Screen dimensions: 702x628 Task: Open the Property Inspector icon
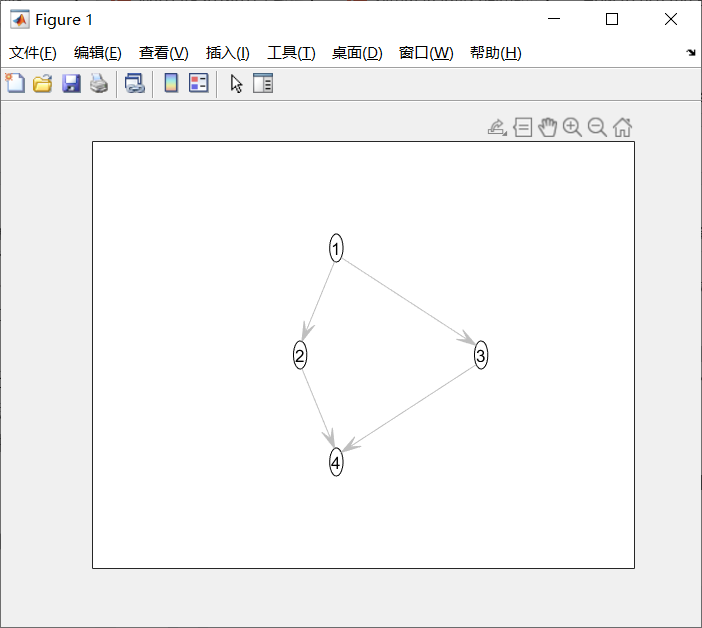click(263, 83)
